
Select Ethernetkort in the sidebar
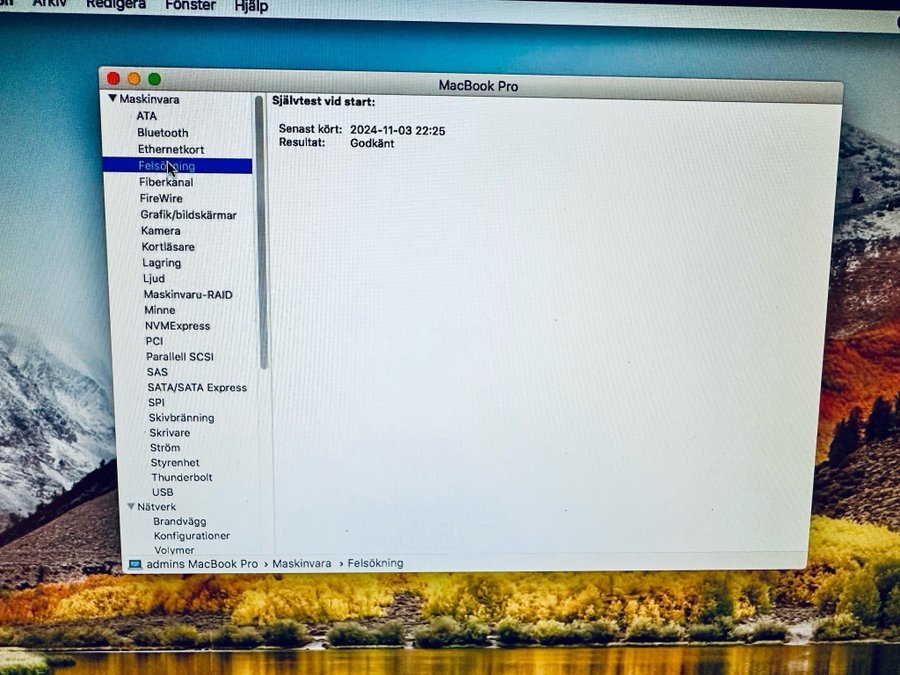pos(170,149)
